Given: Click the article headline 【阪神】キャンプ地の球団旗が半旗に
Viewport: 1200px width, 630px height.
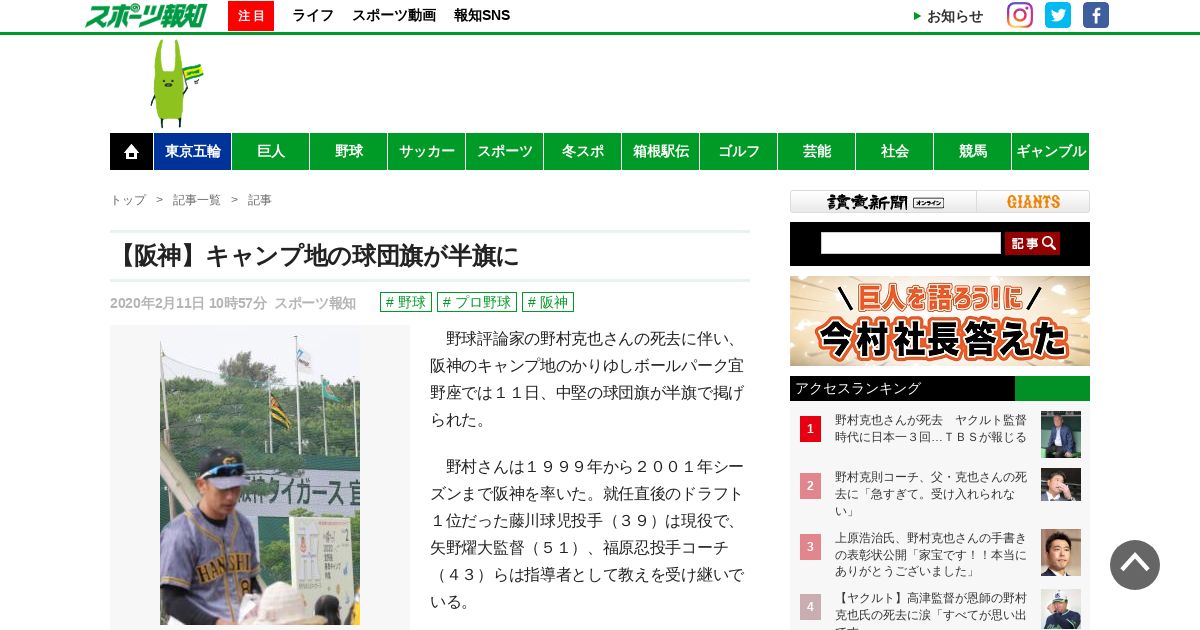Looking at the screenshot, I should pos(316,256).
